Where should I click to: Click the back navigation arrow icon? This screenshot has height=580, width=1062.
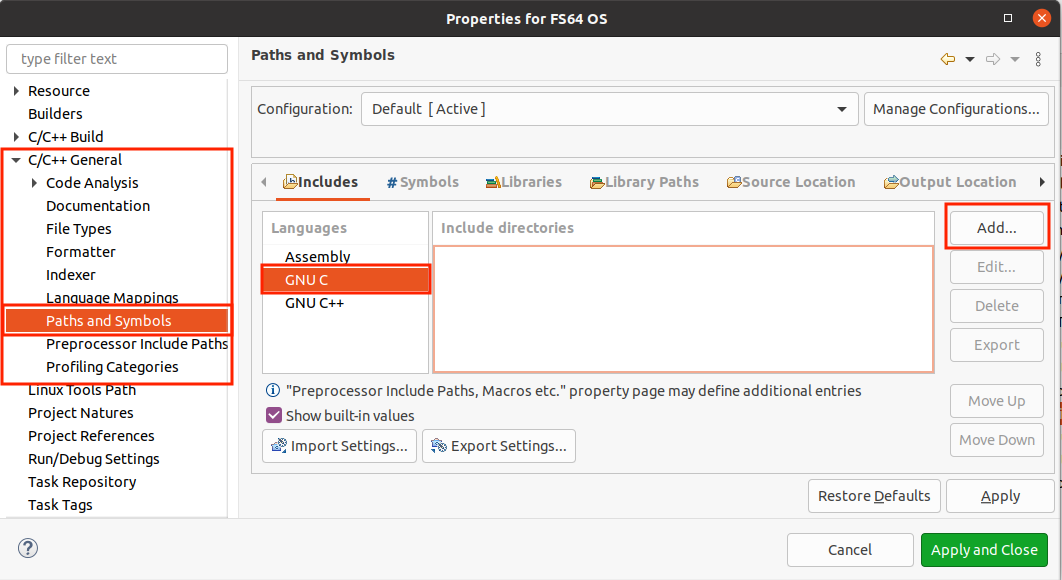pyautogui.click(x=948, y=60)
